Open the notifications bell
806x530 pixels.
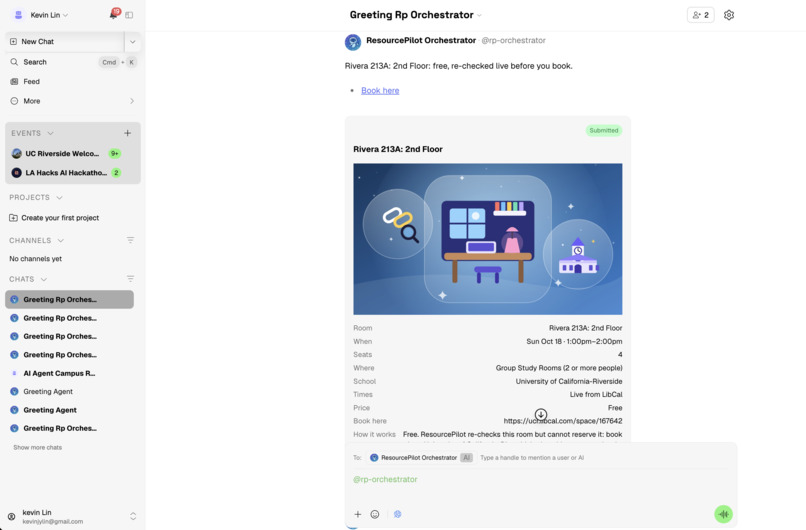pyautogui.click(x=114, y=14)
